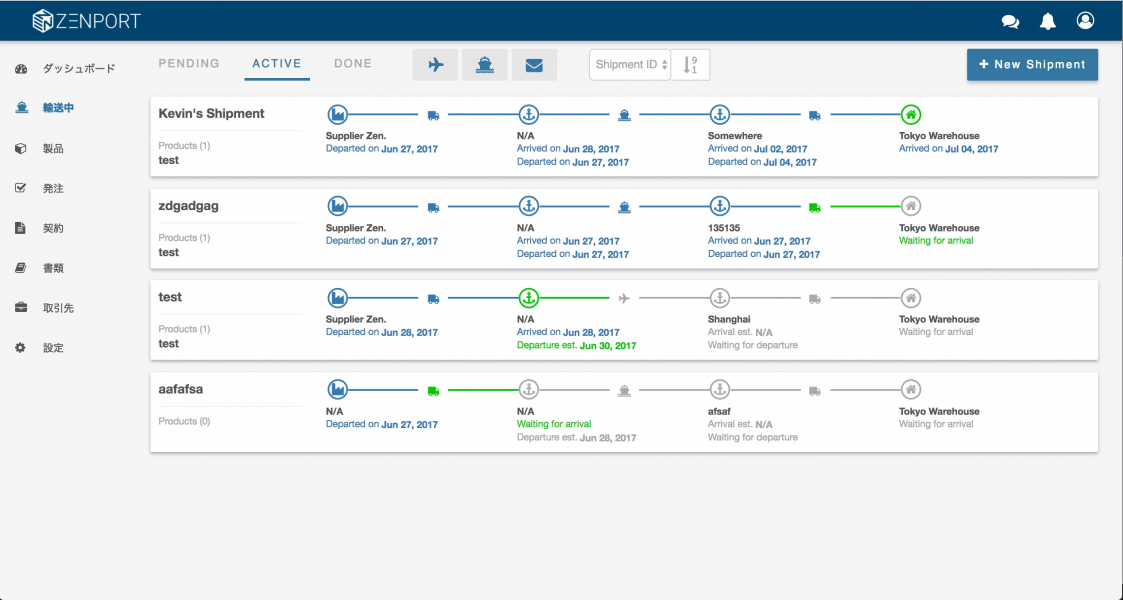Screen dimensions: 1123x600
Task: Click 'Products (0)' in aafafsa card
Action: point(184,421)
